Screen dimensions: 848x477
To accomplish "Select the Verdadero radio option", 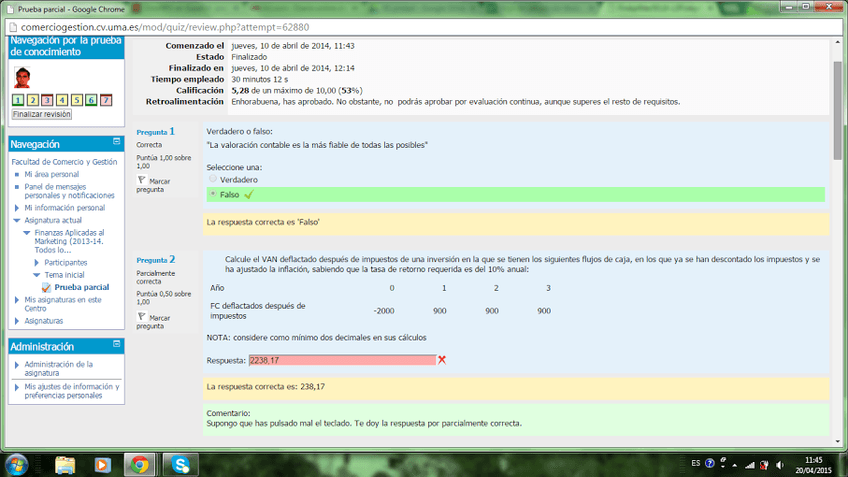I will click(213, 178).
